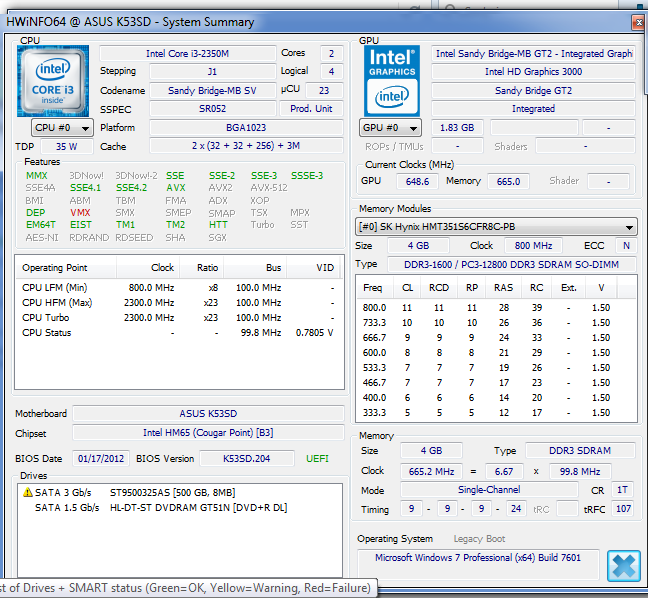Click the yellow warning icon beside SATA 3 Gb/s
Image resolution: width=648 pixels, height=598 pixels.
coord(28,492)
